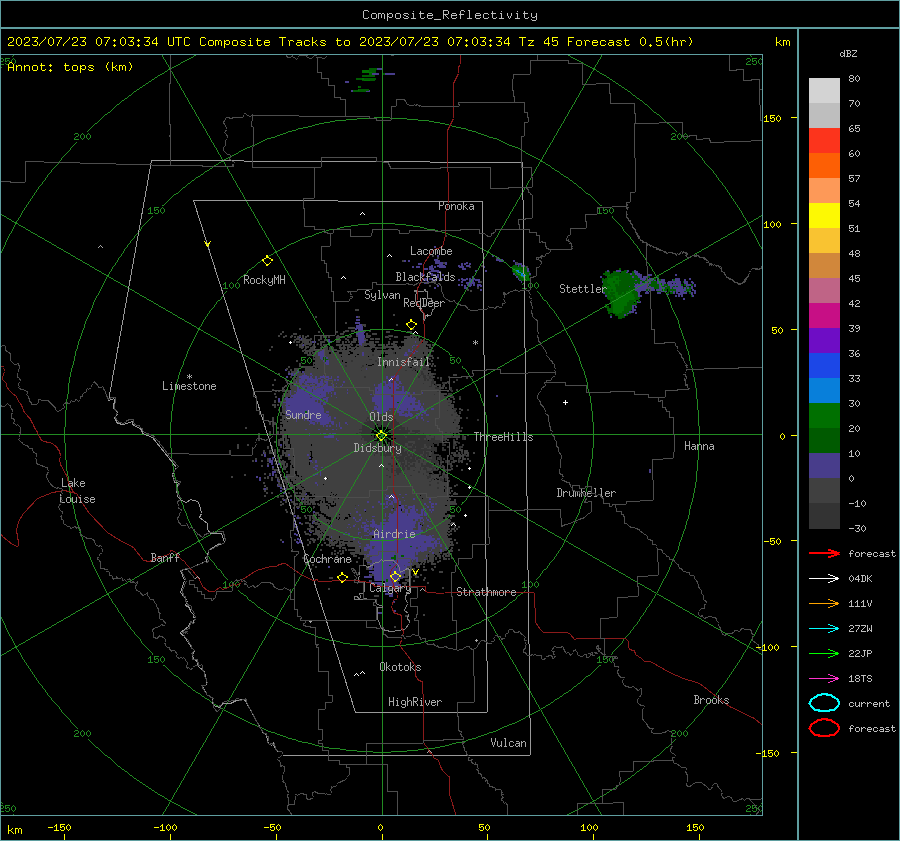This screenshot has height=841, width=900.
Task: Click the Blackfalds town label
Action: [425, 277]
